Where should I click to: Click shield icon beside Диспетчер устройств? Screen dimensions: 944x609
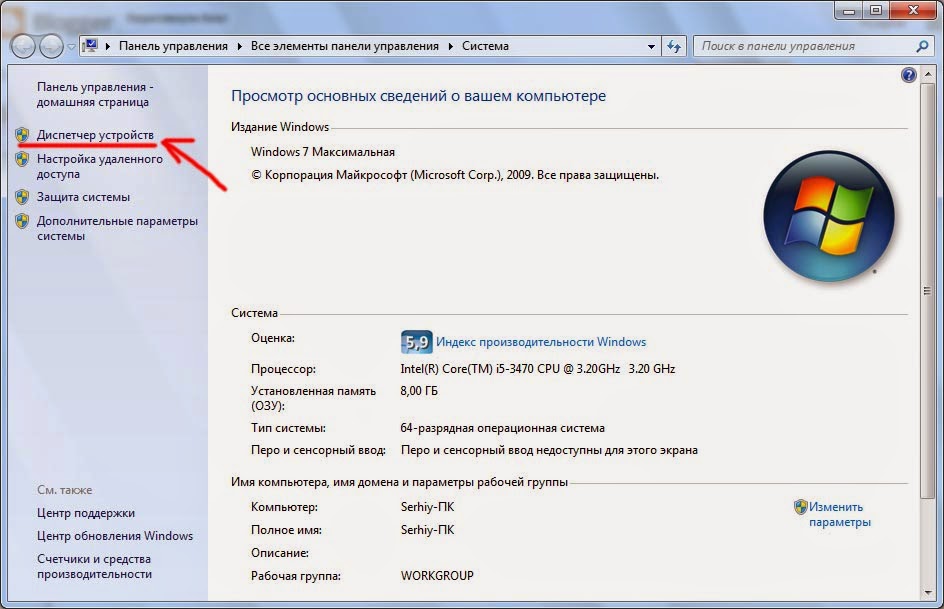click(x=22, y=135)
